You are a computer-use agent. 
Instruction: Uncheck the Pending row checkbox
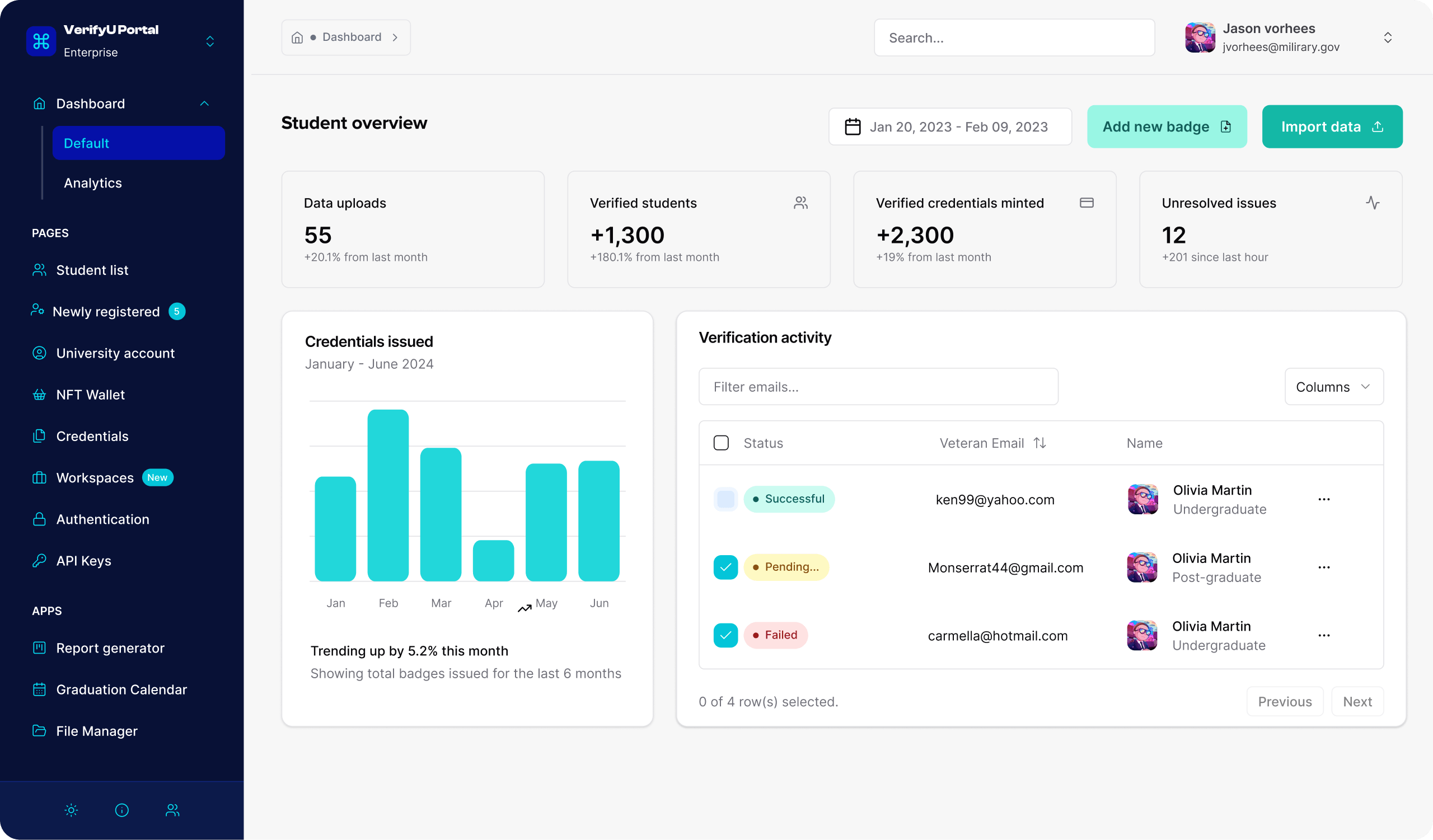[x=725, y=567]
